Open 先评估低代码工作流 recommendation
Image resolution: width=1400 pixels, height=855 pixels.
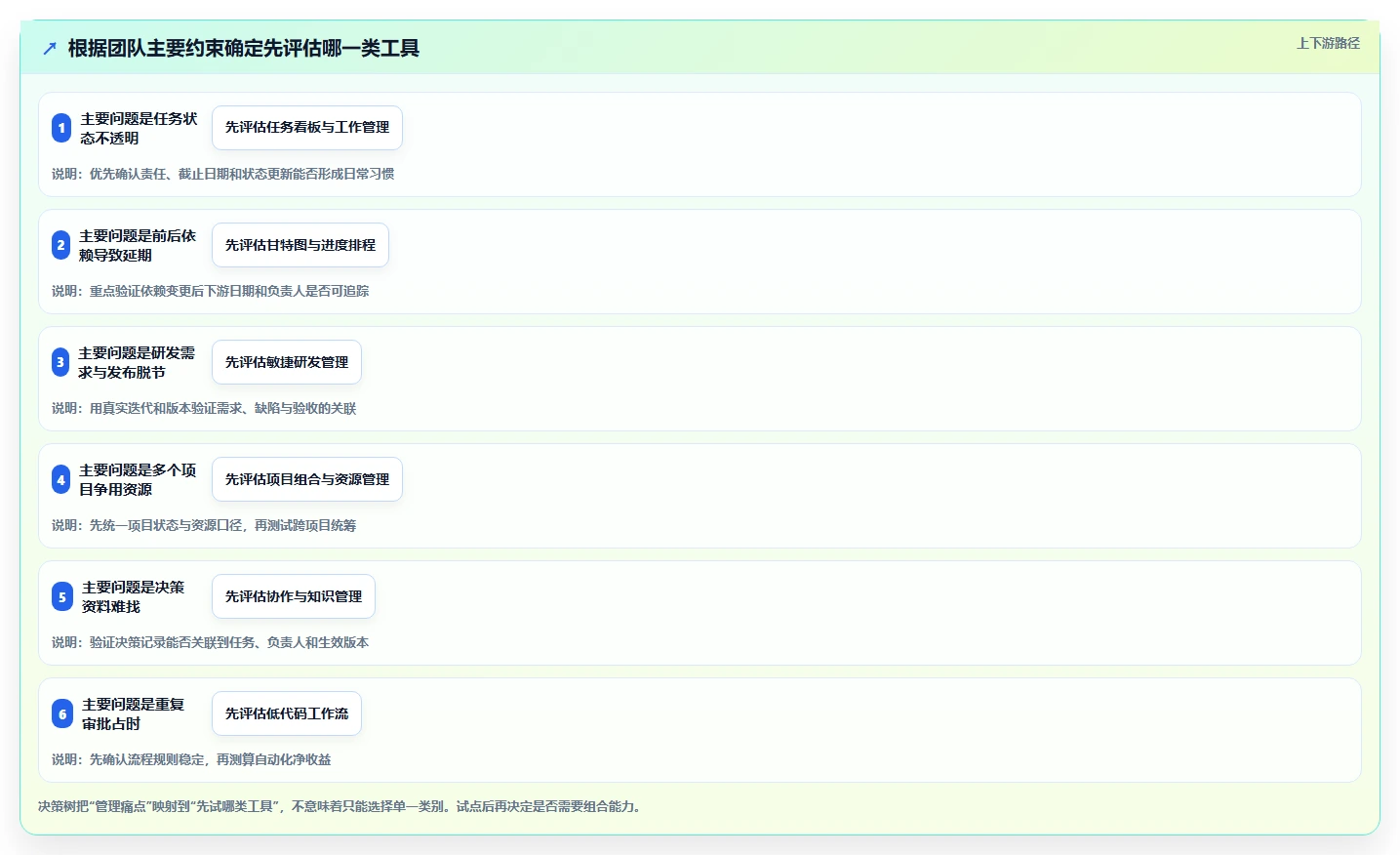point(287,713)
